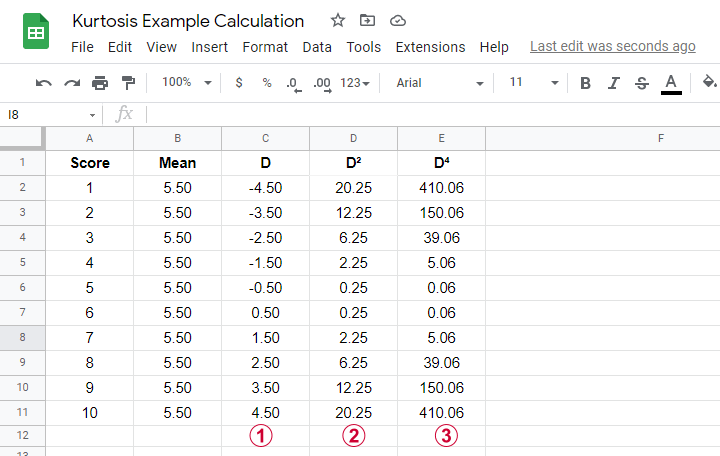Star this spreadsheet document
The width and height of the screenshot is (720, 456).
[338, 20]
